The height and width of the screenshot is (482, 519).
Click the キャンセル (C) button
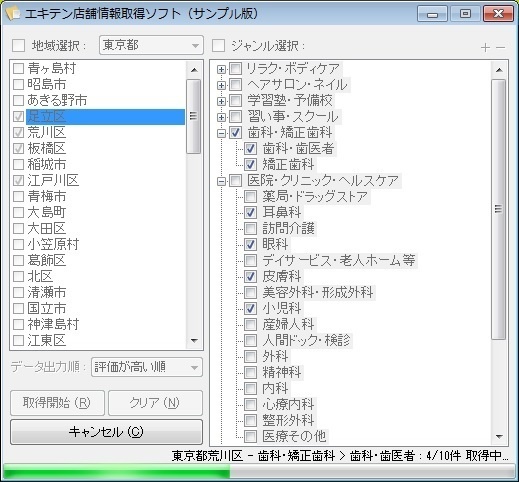[x=106, y=432]
